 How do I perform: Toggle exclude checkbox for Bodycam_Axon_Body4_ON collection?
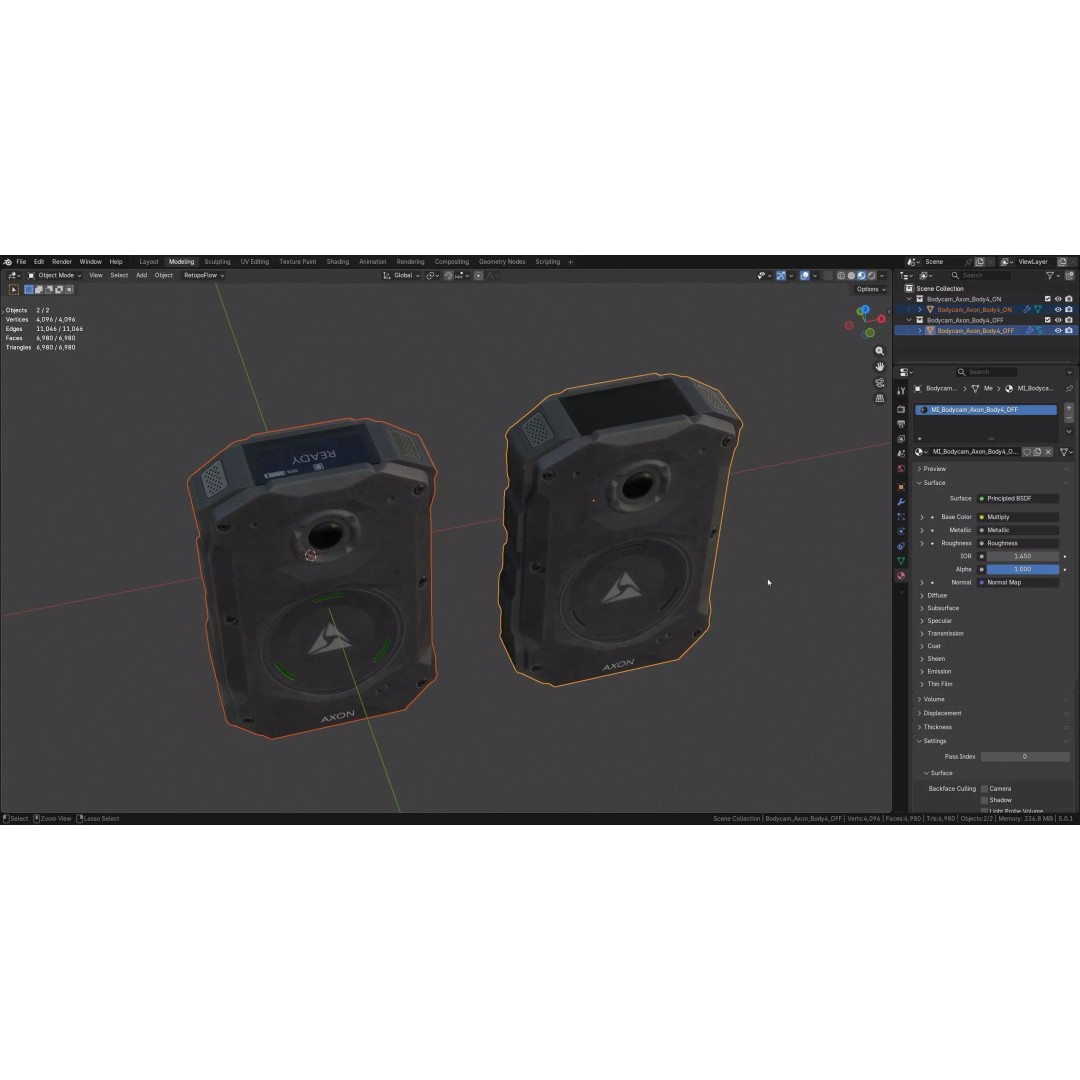(x=1048, y=299)
